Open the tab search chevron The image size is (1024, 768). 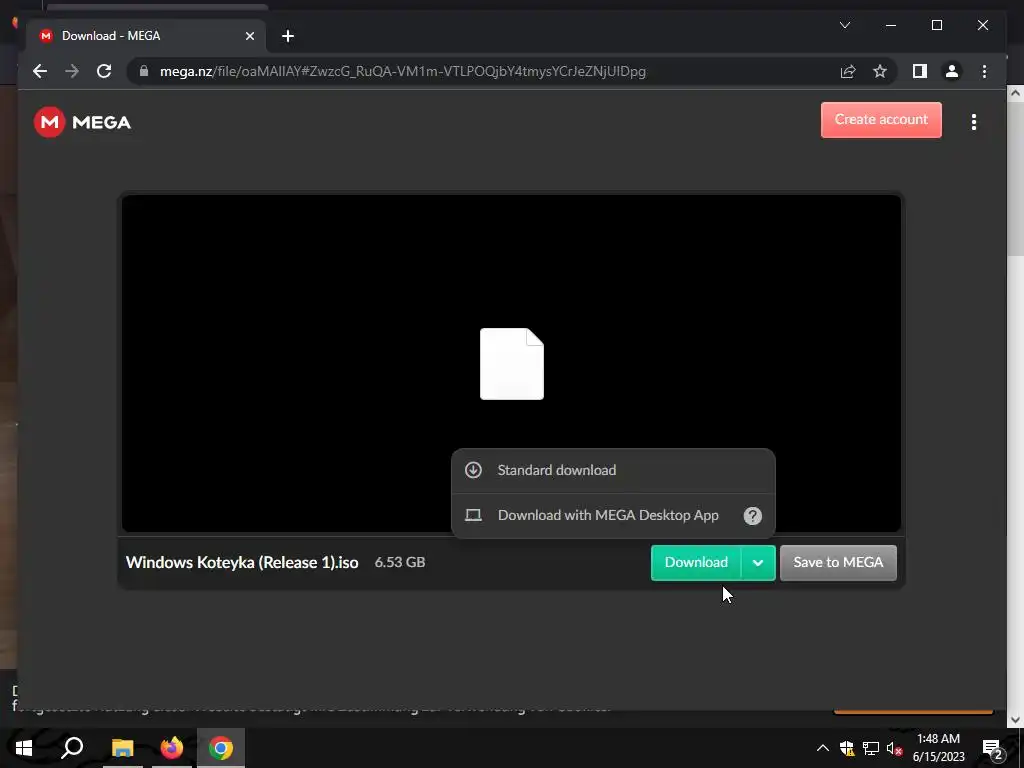click(844, 25)
